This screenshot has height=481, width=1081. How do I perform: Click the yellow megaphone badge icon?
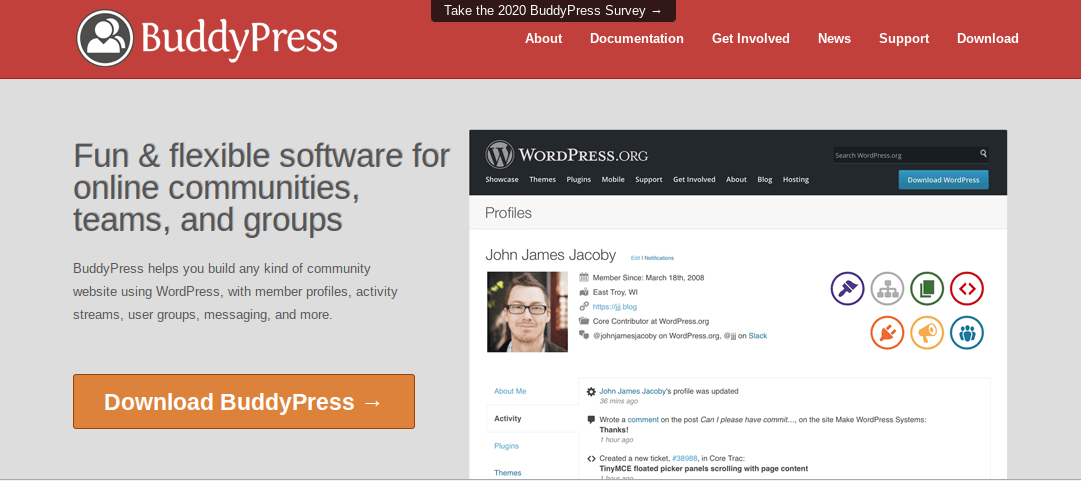pos(927,333)
